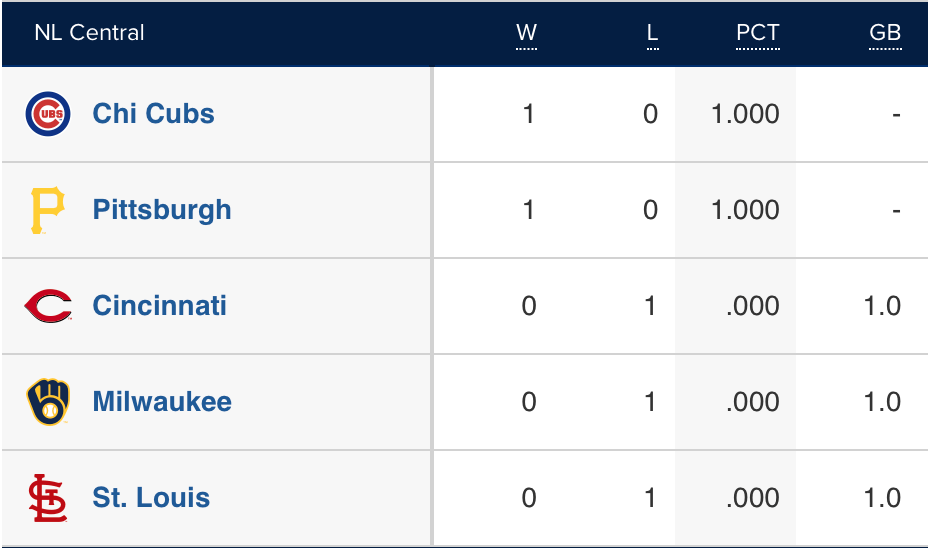Click St. Louis loss count cell
Screen dimensions: 928x548
tap(650, 498)
